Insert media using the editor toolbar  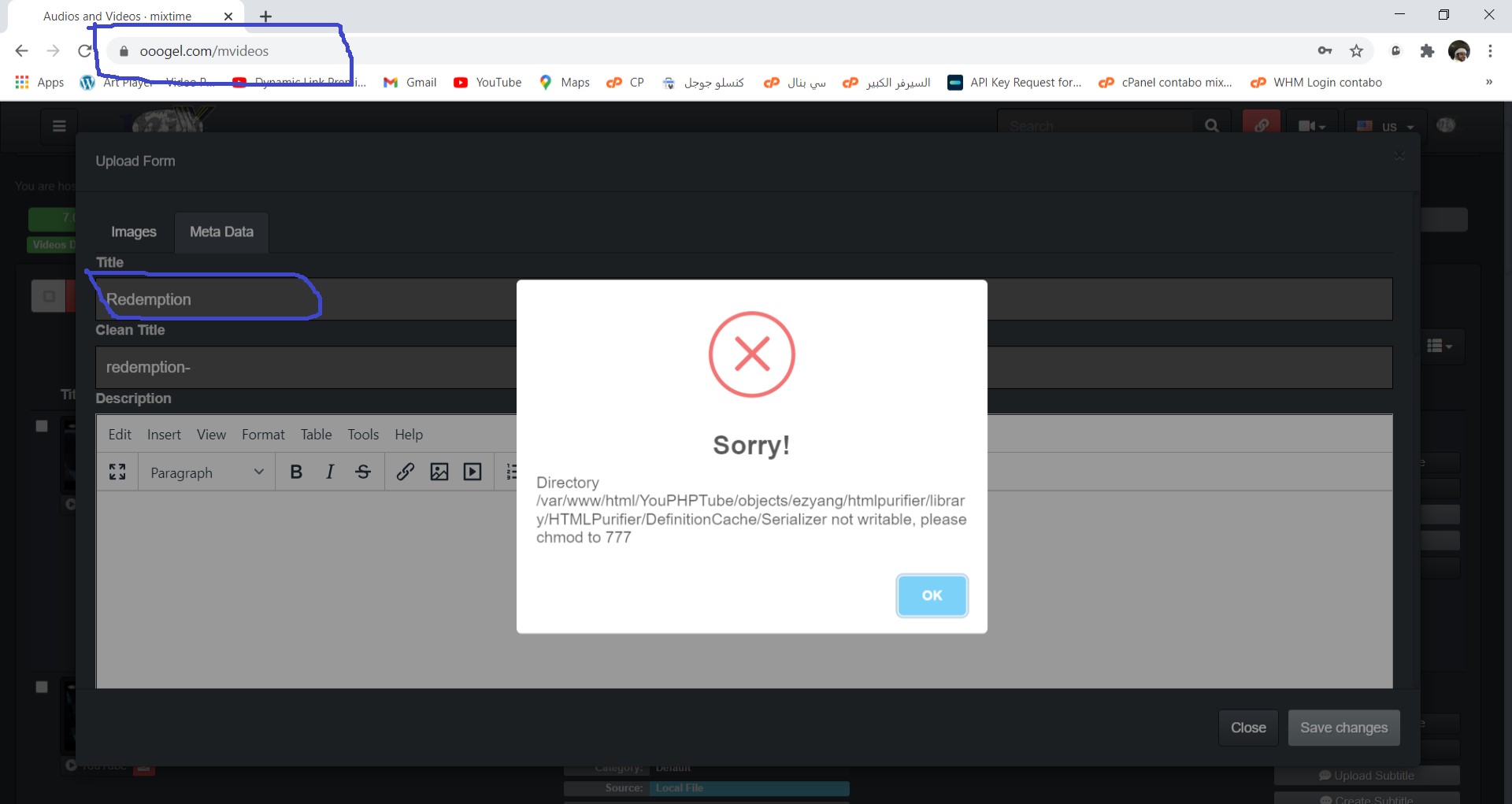click(x=472, y=472)
